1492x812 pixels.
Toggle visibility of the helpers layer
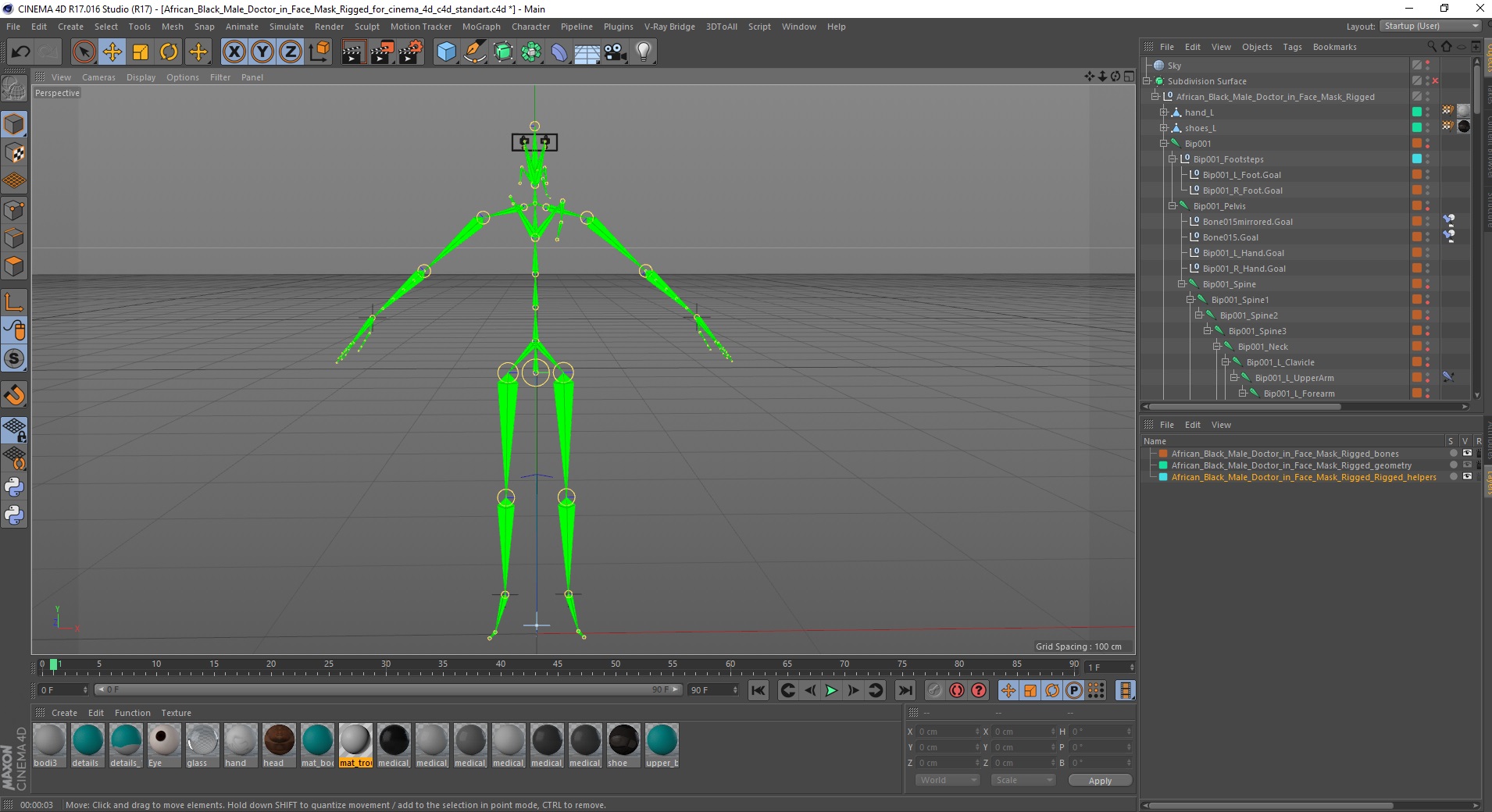[x=1467, y=477]
